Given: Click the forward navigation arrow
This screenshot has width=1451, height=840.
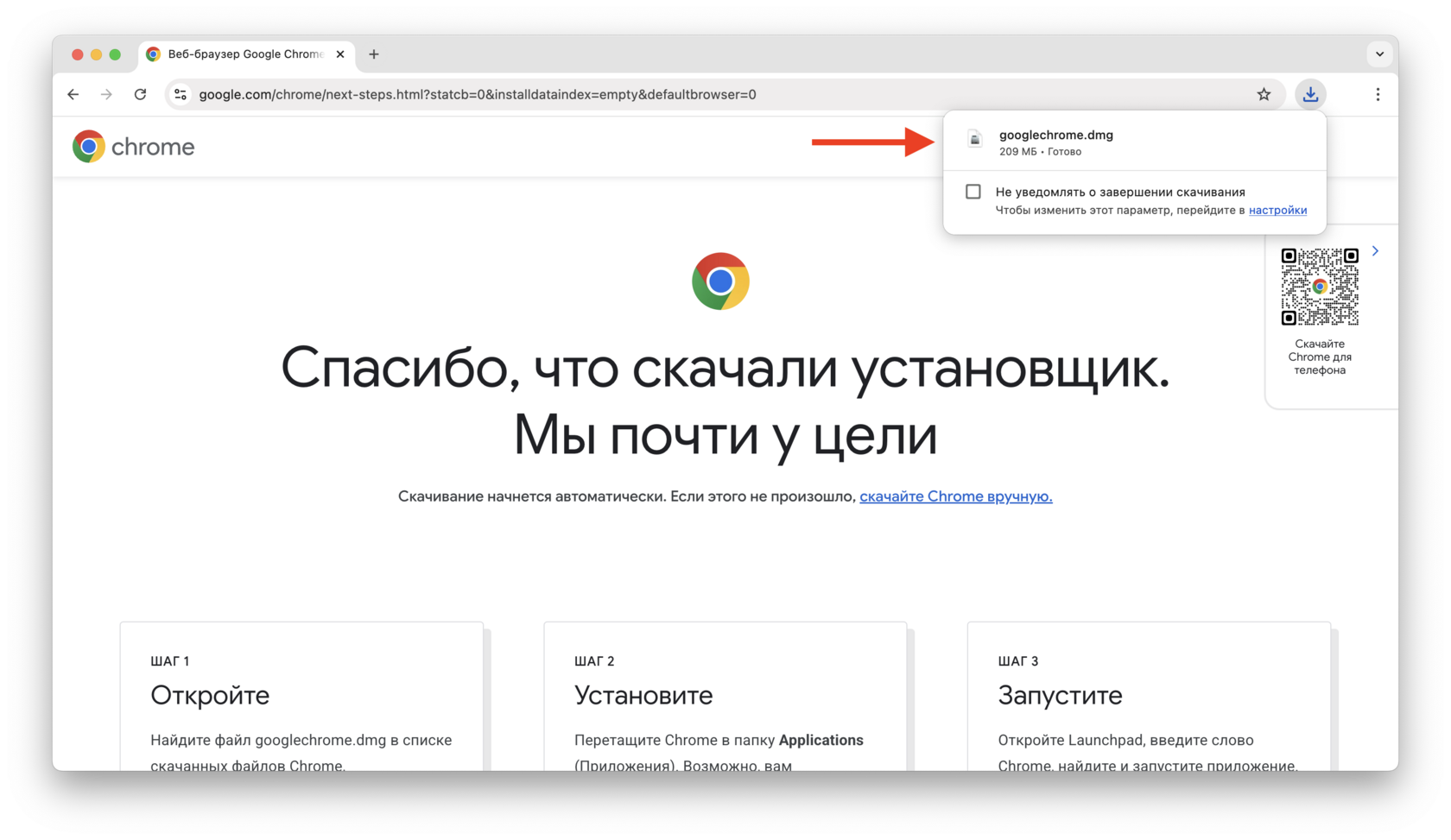Looking at the screenshot, I should tap(106, 95).
